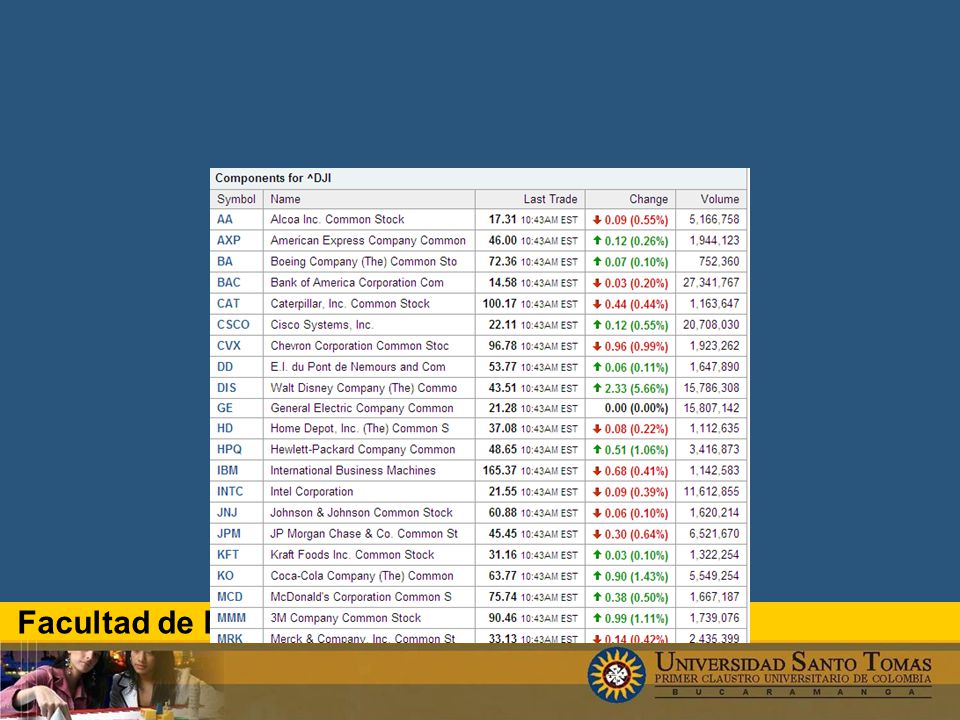Click Chevron's change value 0.96 (0.99%)

point(636,346)
